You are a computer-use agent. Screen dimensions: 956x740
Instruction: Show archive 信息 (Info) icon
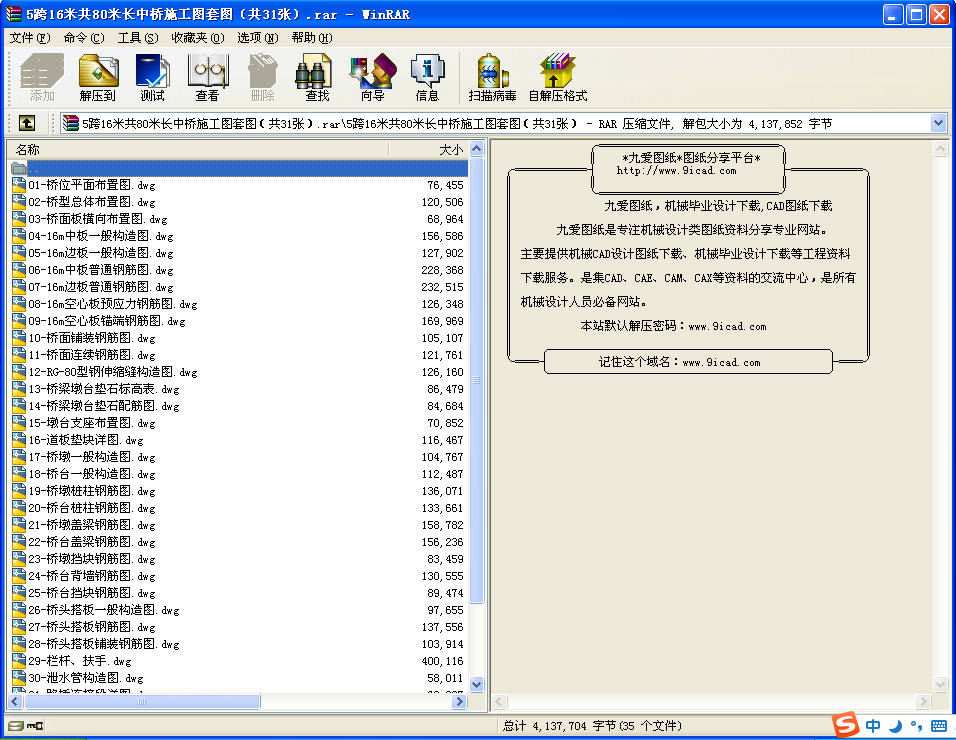pos(427,77)
